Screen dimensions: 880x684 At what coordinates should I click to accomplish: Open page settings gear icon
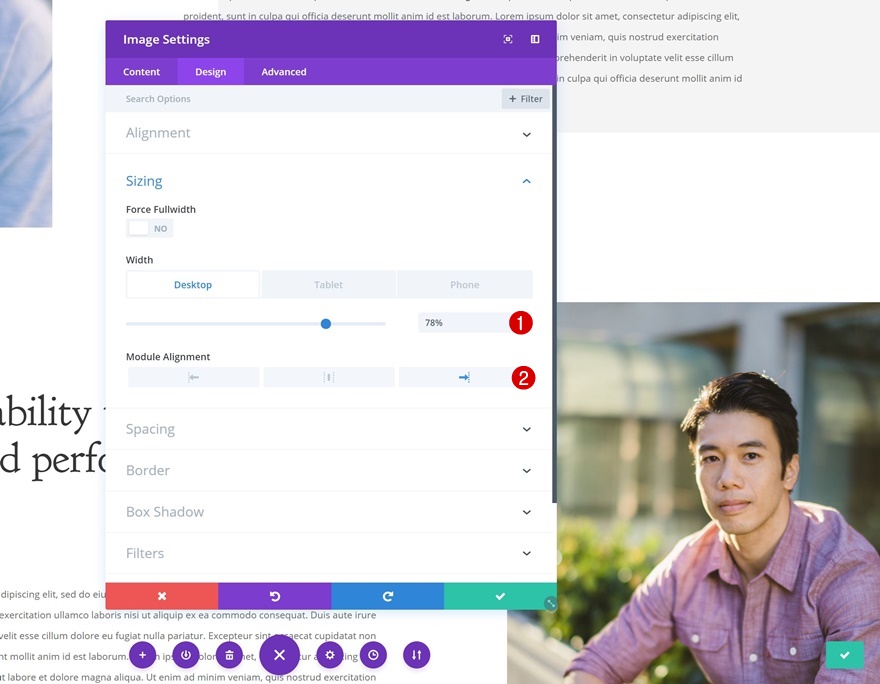point(329,655)
